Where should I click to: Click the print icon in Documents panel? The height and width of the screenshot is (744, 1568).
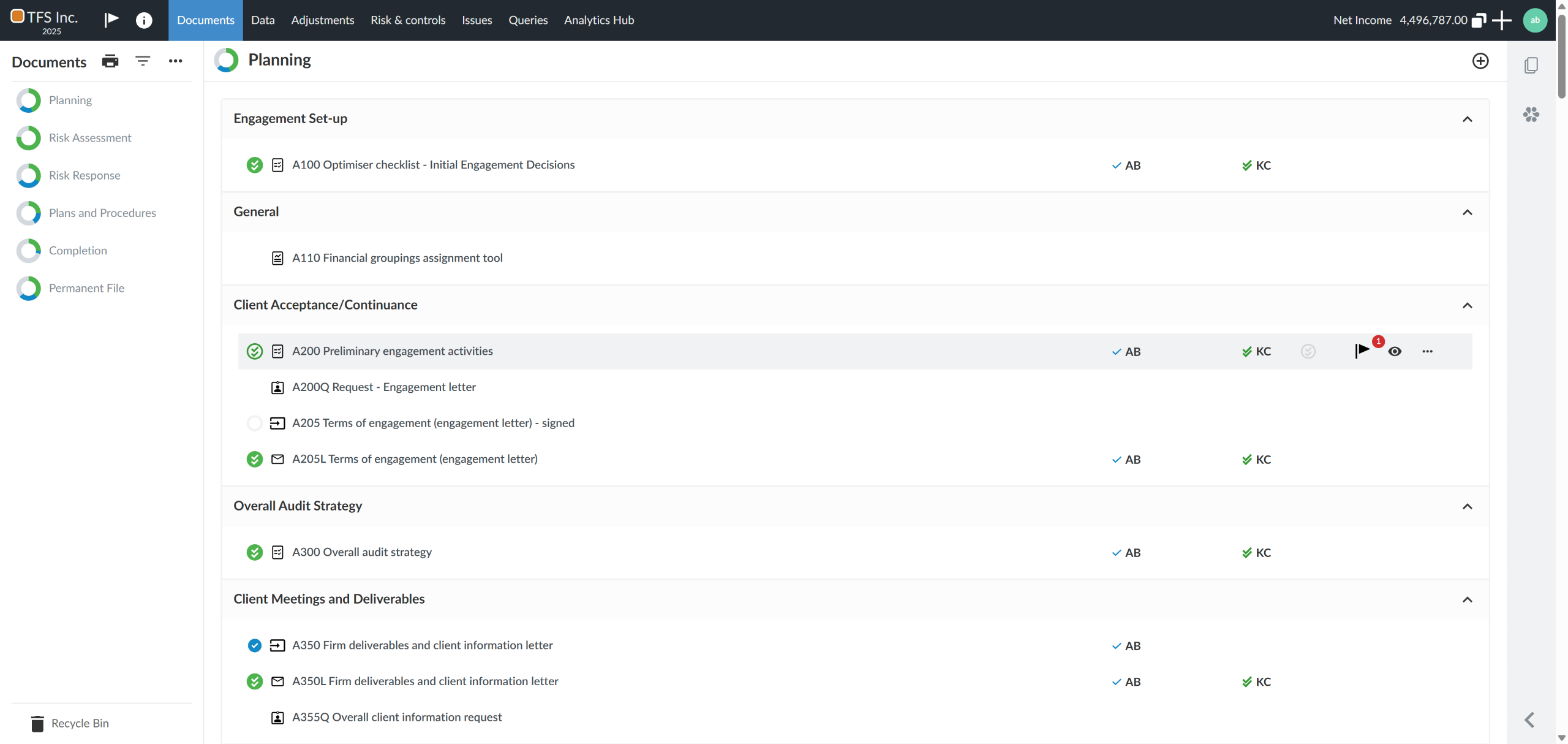pyautogui.click(x=110, y=61)
